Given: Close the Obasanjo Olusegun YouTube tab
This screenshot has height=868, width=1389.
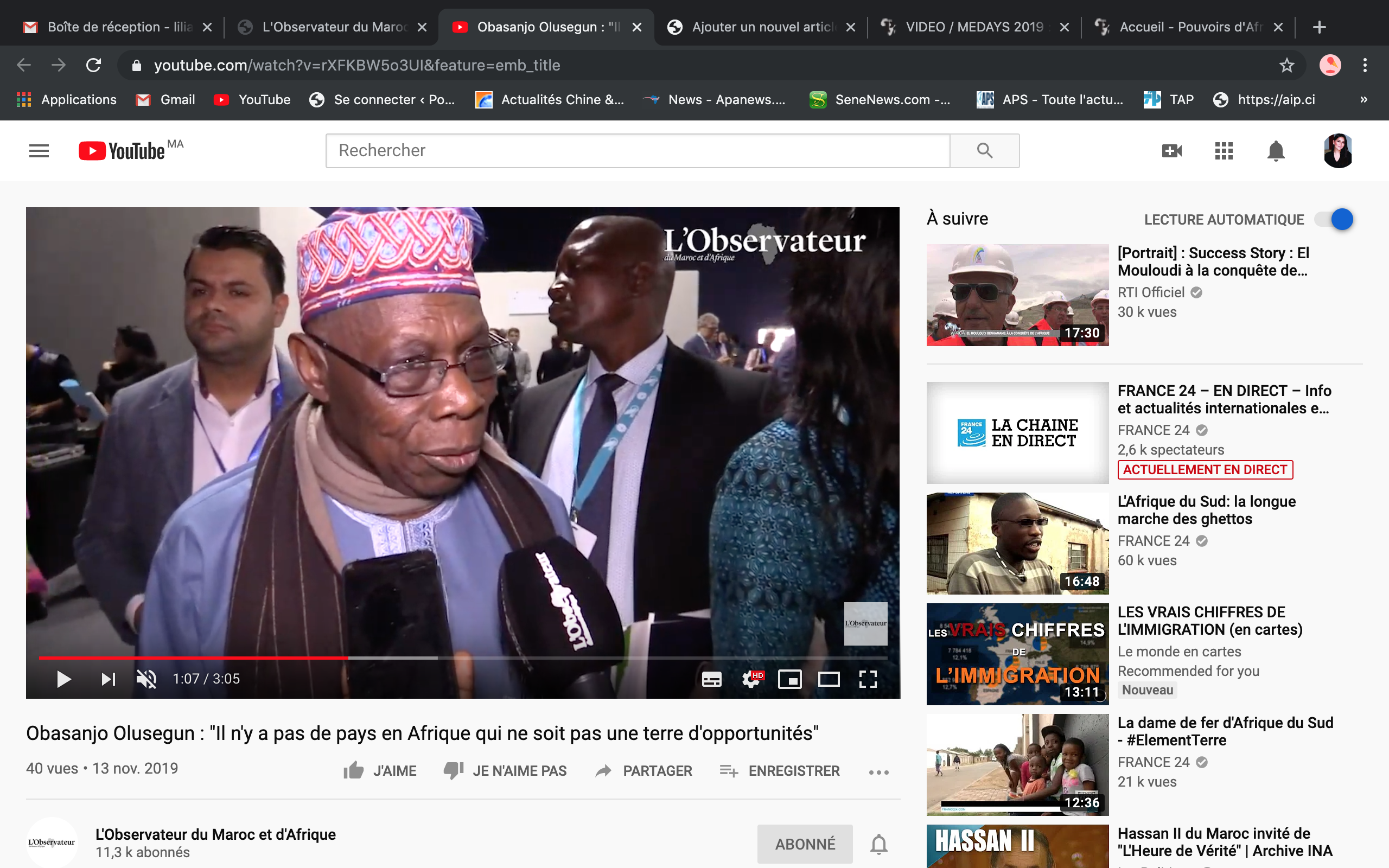Looking at the screenshot, I should [636, 27].
